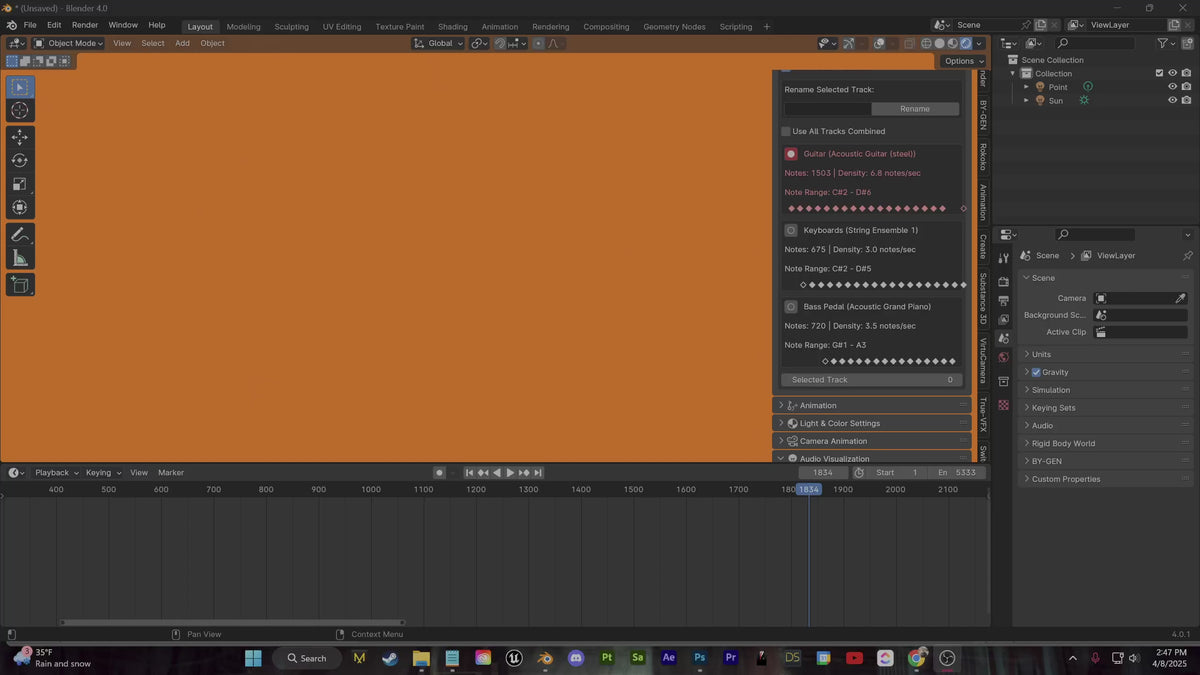This screenshot has height=675, width=1200.
Task: Click the Options button in the viewport
Action: coord(961,61)
